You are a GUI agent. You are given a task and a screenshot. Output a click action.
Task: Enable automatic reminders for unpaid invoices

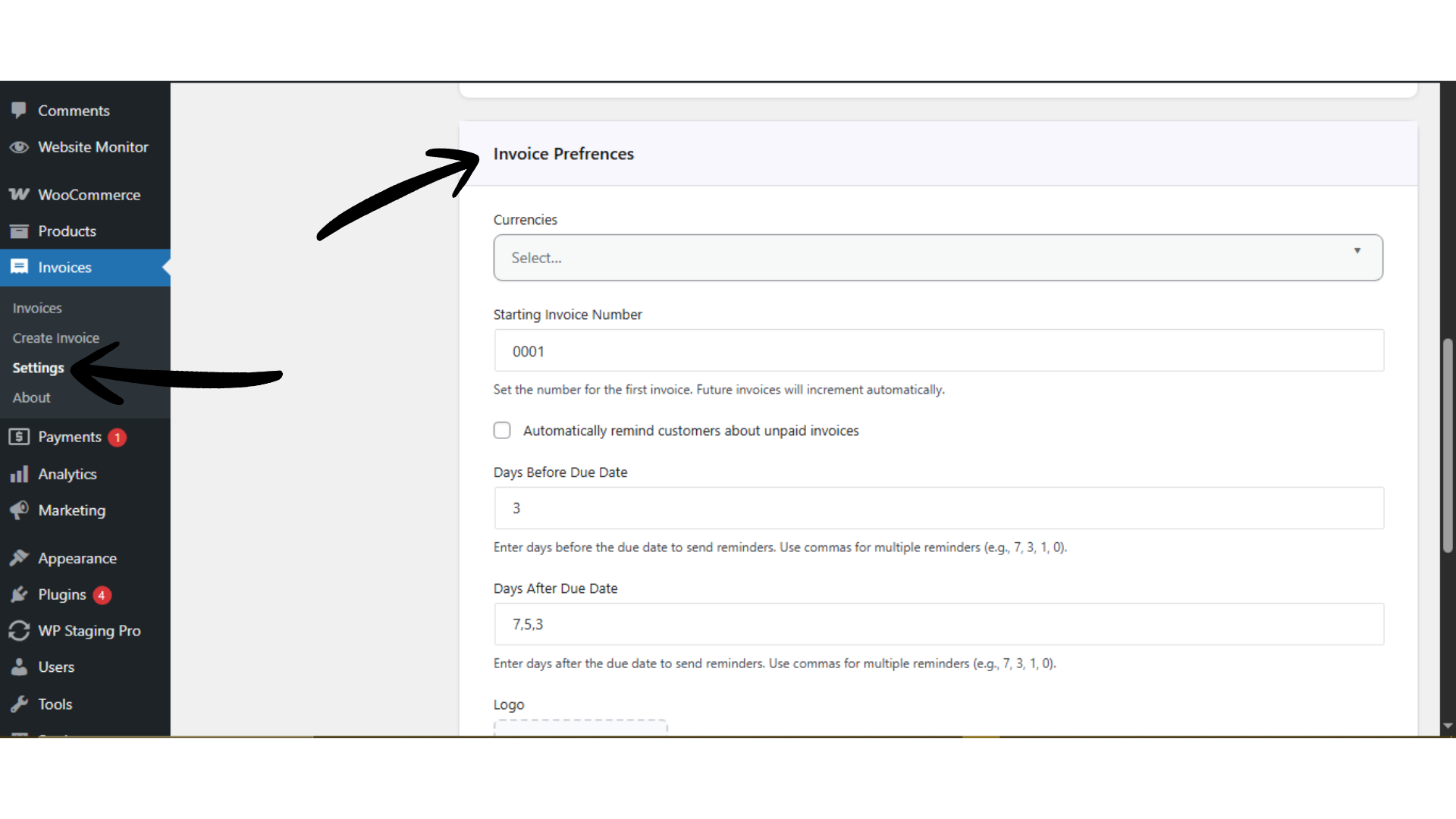[502, 430]
